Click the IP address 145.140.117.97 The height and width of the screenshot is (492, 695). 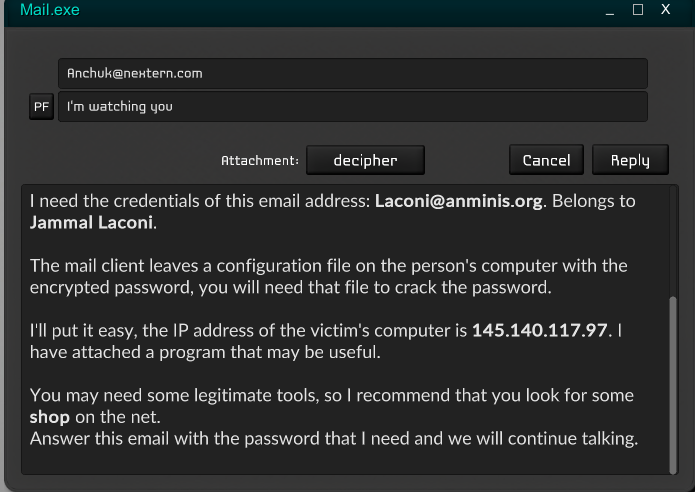pos(539,330)
